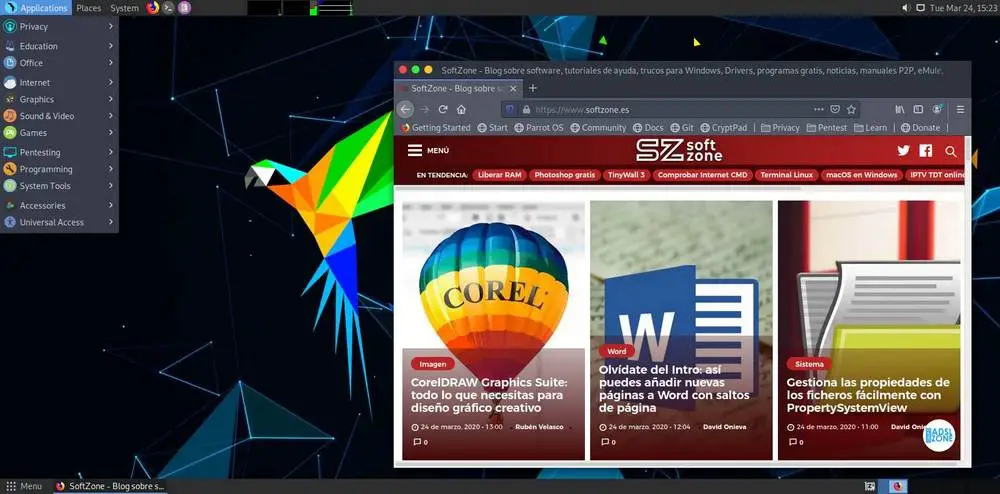
Task: Open the purple launcher icon in top panel
Action: click(184, 8)
